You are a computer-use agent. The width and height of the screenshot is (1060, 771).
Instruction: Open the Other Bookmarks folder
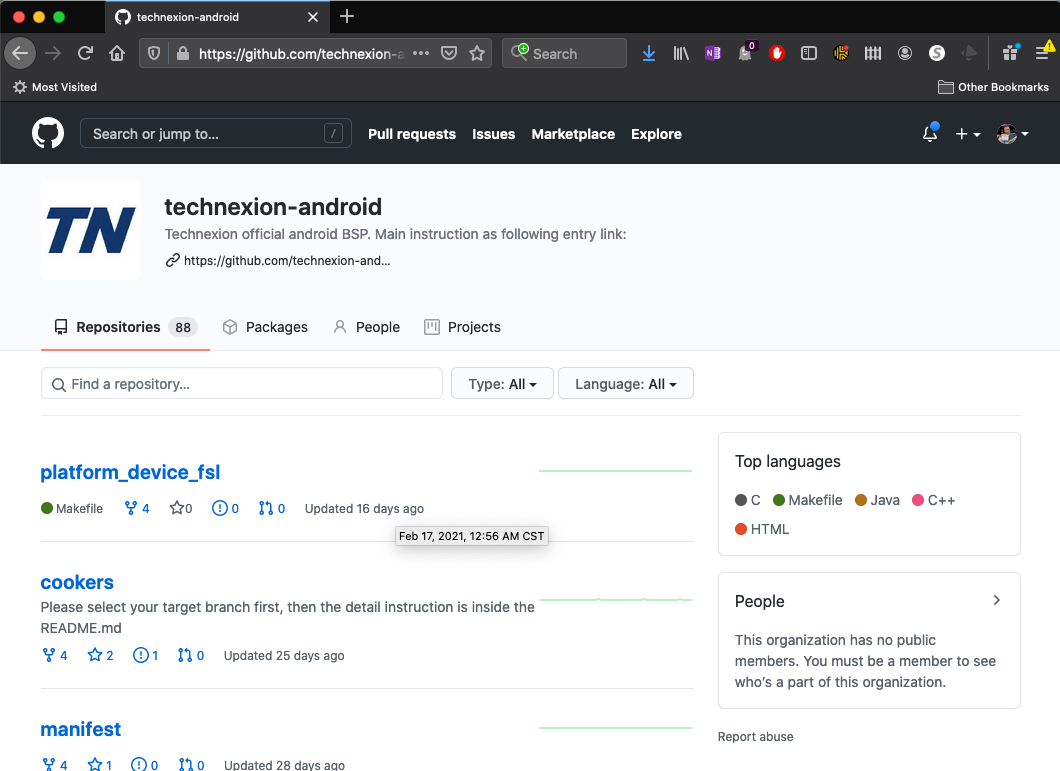(993, 87)
